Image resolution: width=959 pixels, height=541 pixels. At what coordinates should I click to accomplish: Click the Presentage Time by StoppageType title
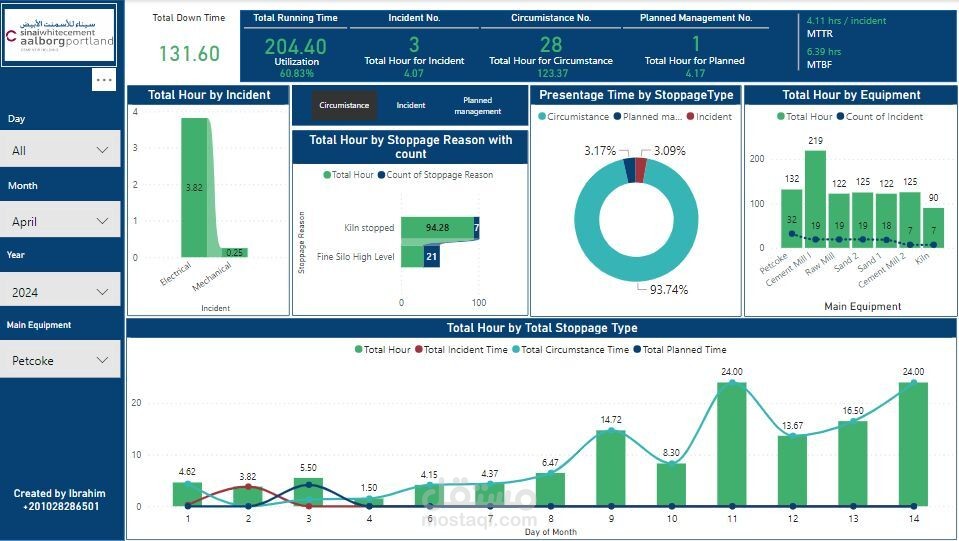pos(636,95)
